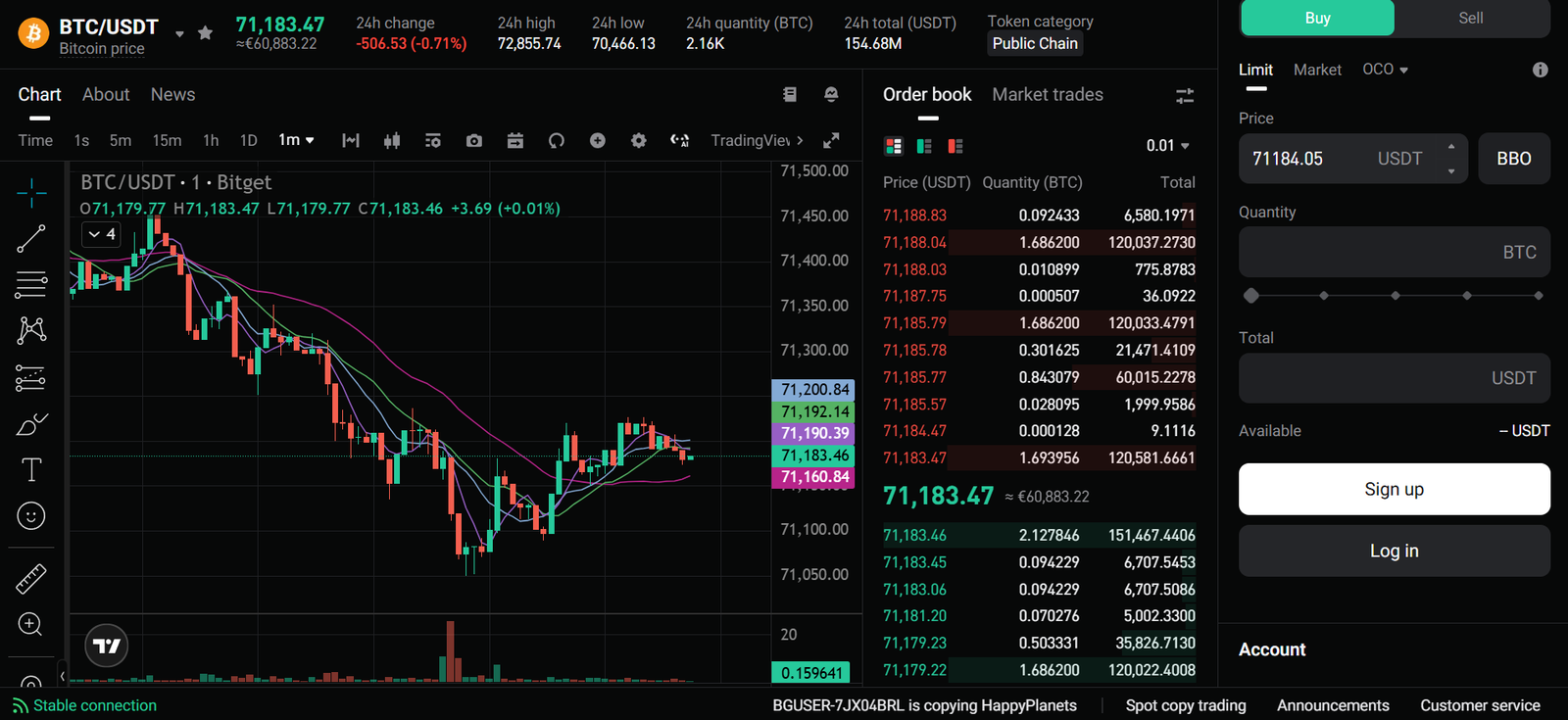The width and height of the screenshot is (1568, 720).
Task: Open chart indicator templates settings icon
Action: (433, 140)
